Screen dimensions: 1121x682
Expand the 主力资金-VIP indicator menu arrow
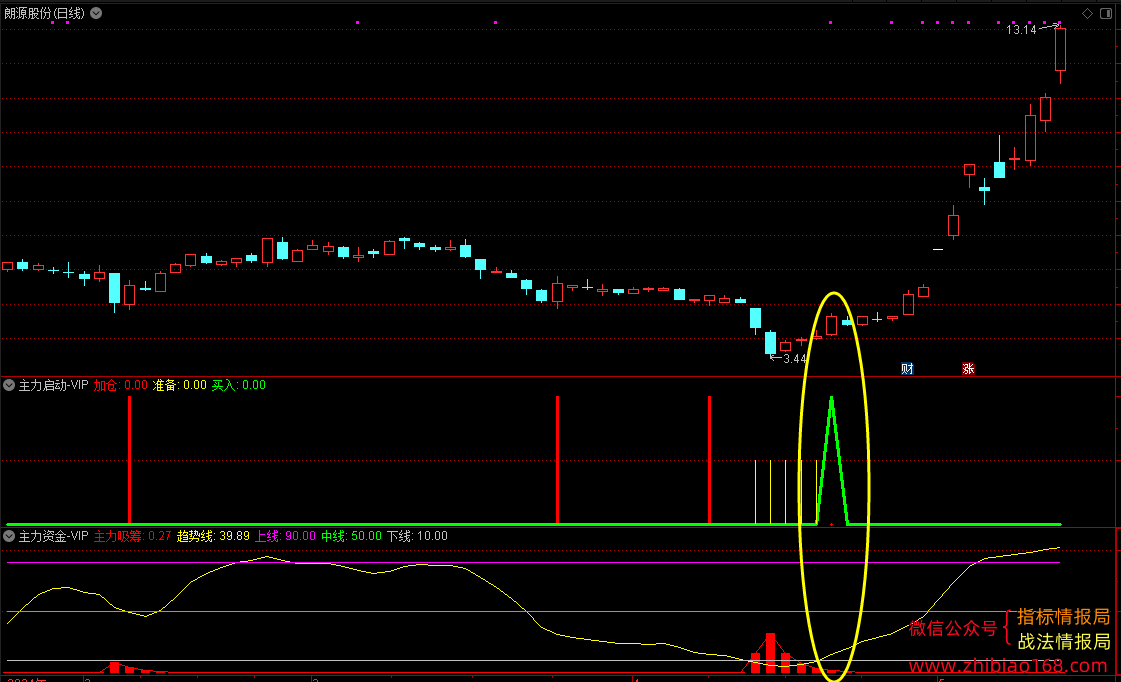pos(9,536)
